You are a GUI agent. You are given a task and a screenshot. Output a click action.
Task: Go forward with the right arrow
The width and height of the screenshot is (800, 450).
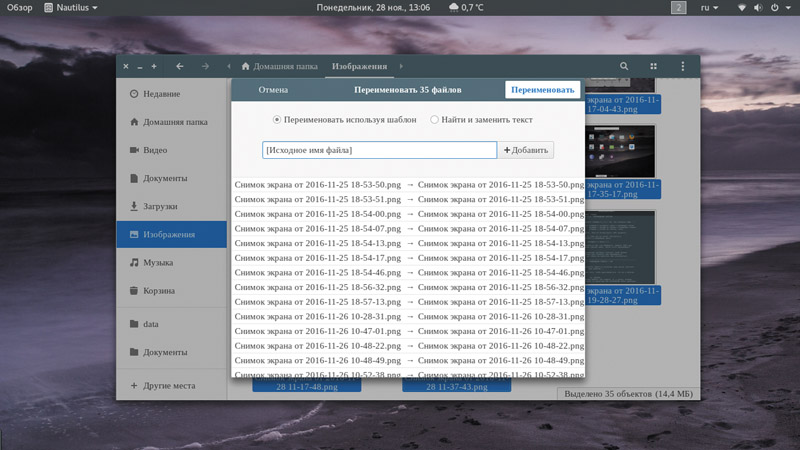pyautogui.click(x=205, y=66)
